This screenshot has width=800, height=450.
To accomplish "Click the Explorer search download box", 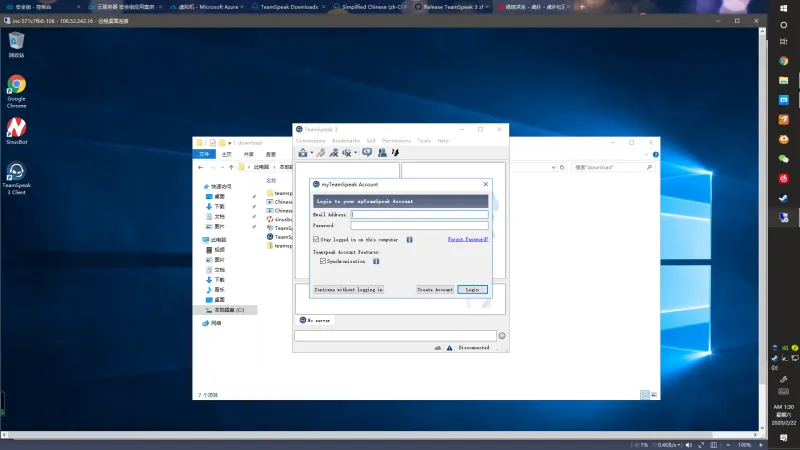I will coord(612,167).
